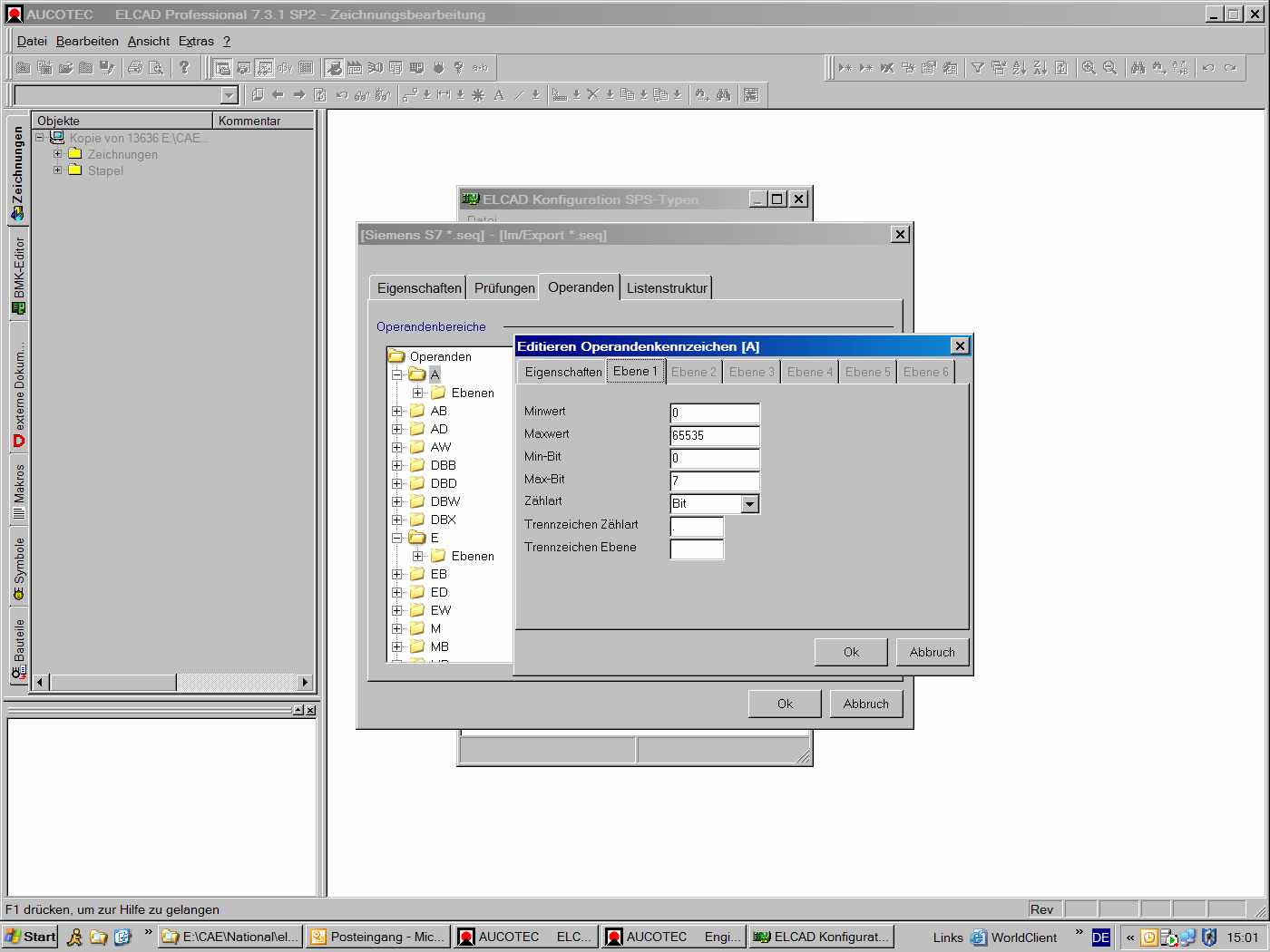Open print preview from toolbar
This screenshot has width=1270, height=952.
(156, 68)
